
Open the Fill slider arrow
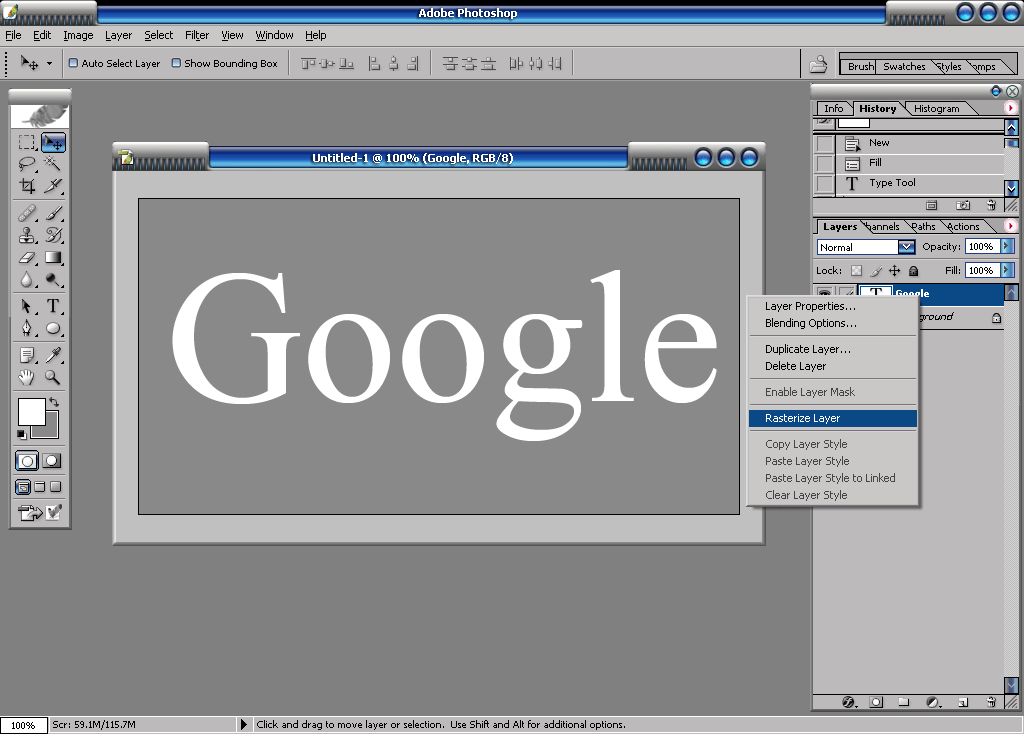1008,270
